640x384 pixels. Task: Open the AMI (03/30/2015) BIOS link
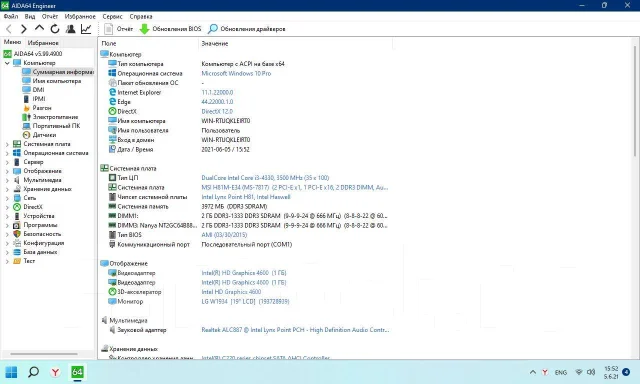(x=224, y=235)
